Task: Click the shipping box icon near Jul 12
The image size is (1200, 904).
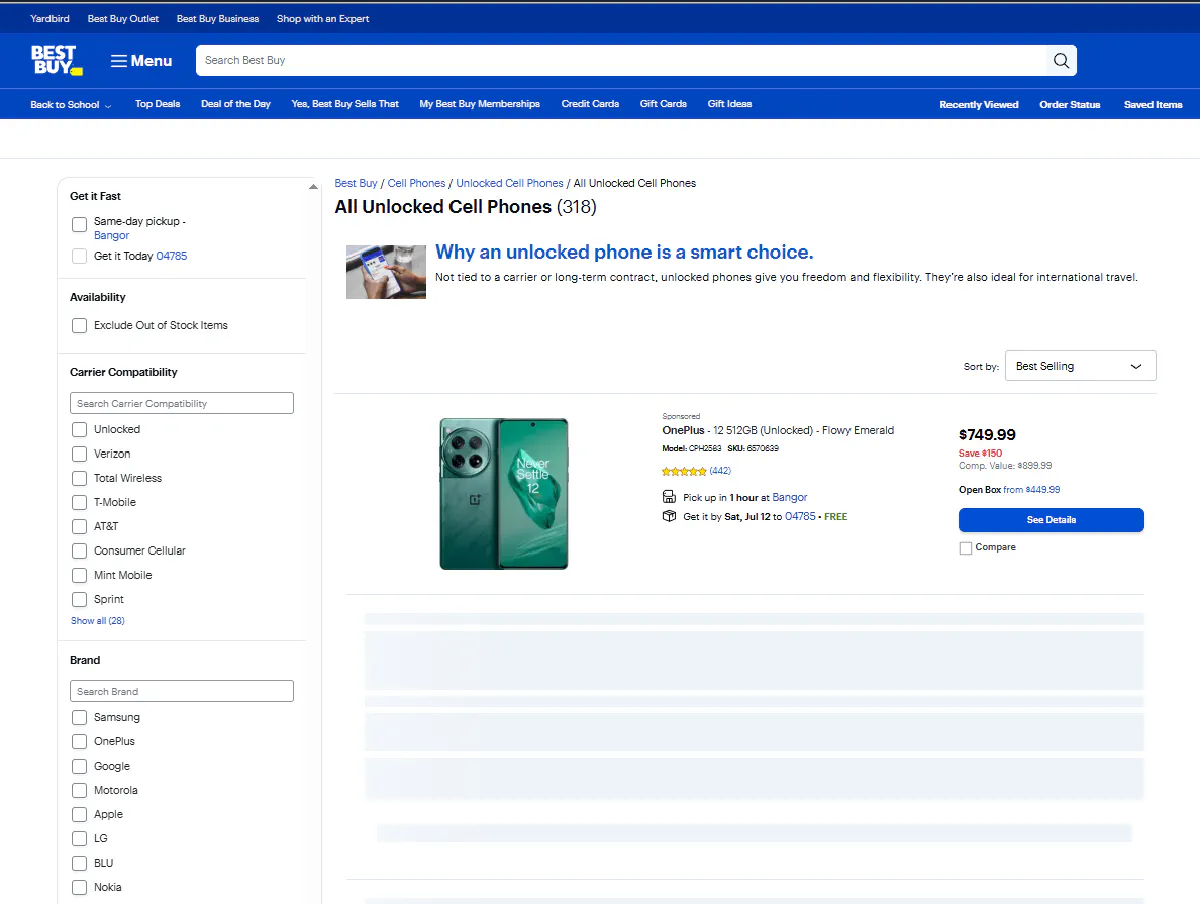Action: 668,517
